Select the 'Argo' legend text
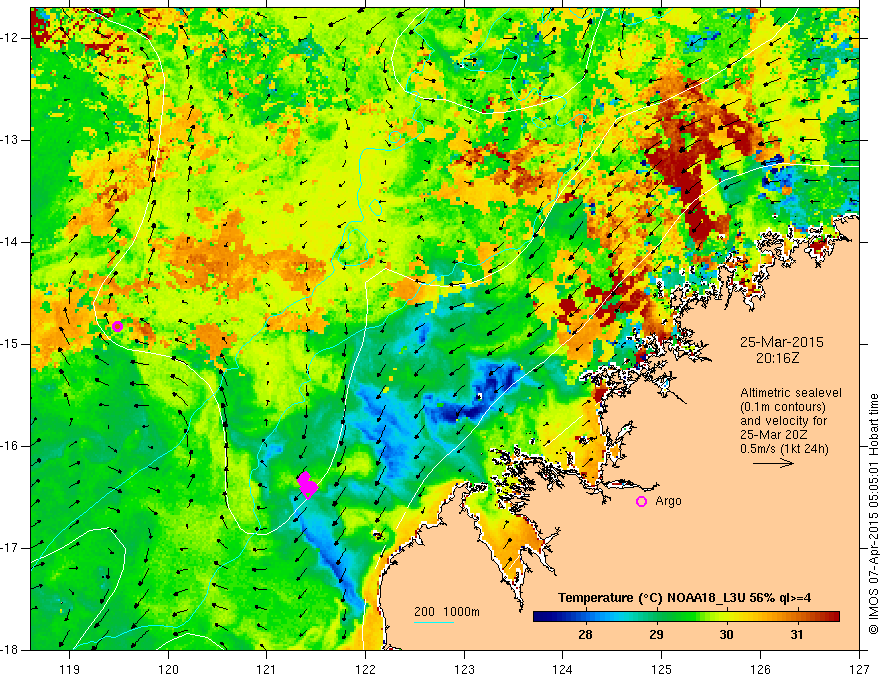 (x=668, y=501)
